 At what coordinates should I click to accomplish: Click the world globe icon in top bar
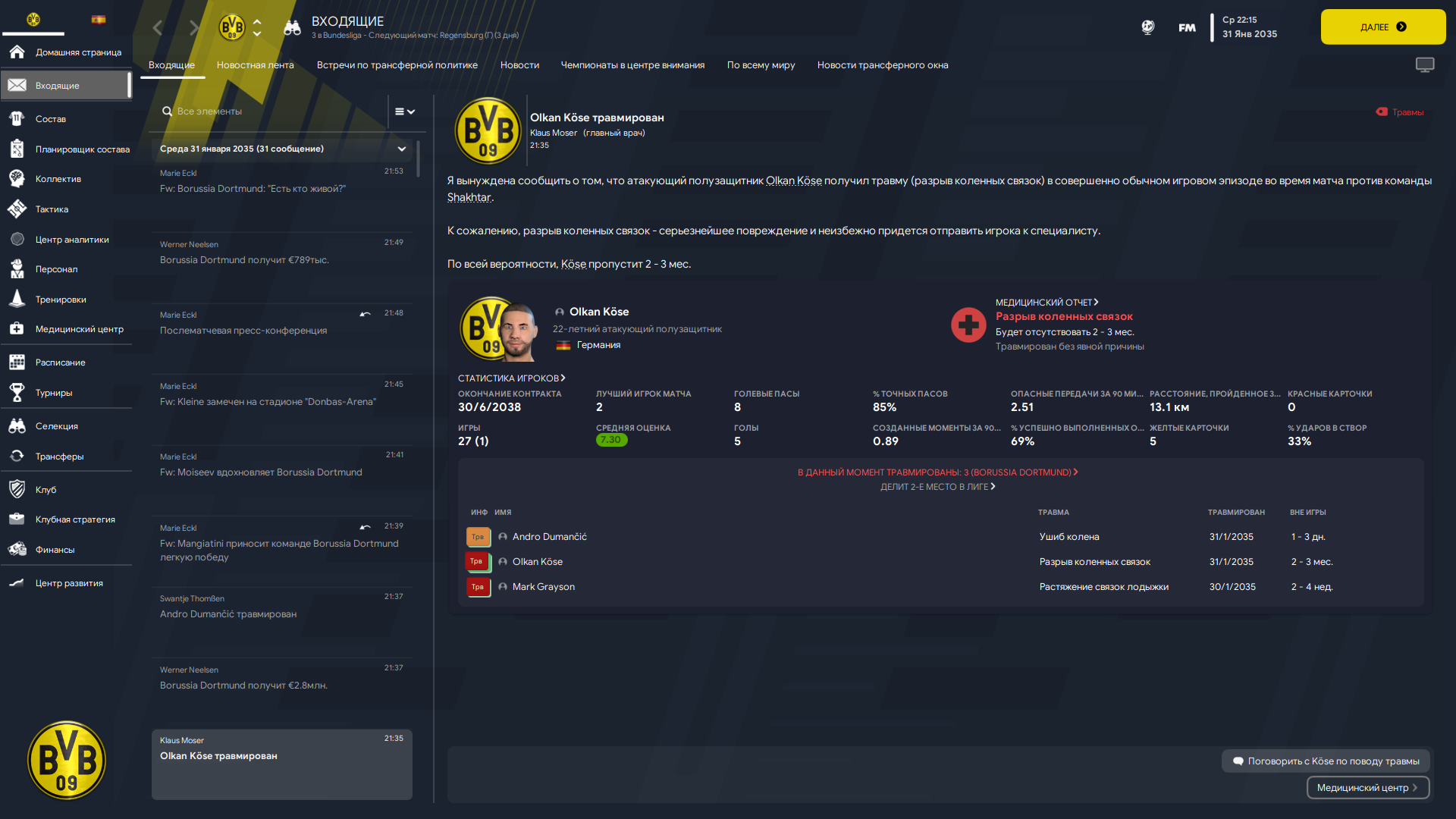click(1147, 27)
